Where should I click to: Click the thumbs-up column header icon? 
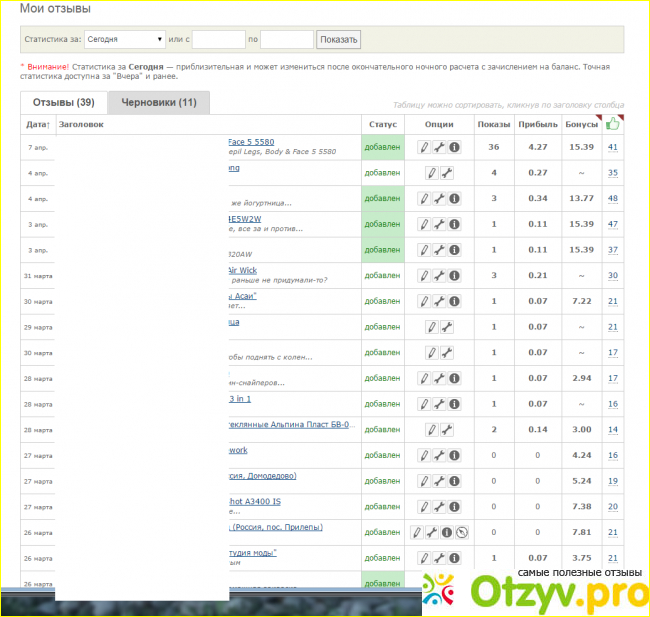tap(613, 124)
